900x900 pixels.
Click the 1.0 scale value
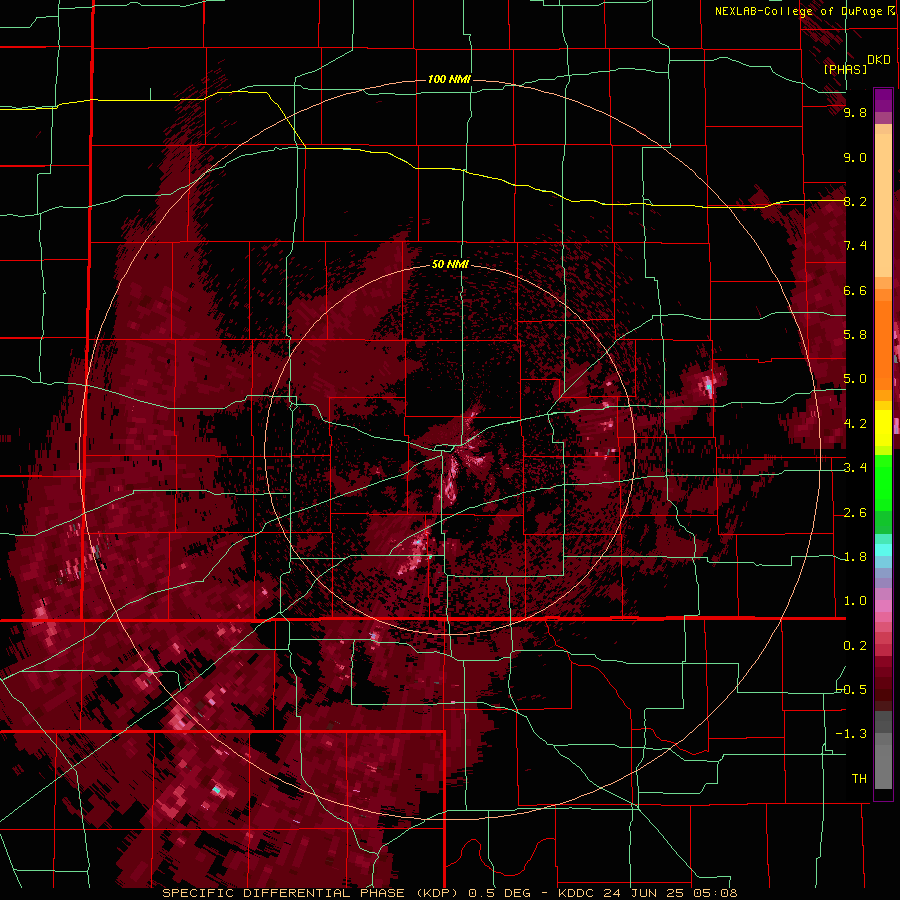(855, 602)
